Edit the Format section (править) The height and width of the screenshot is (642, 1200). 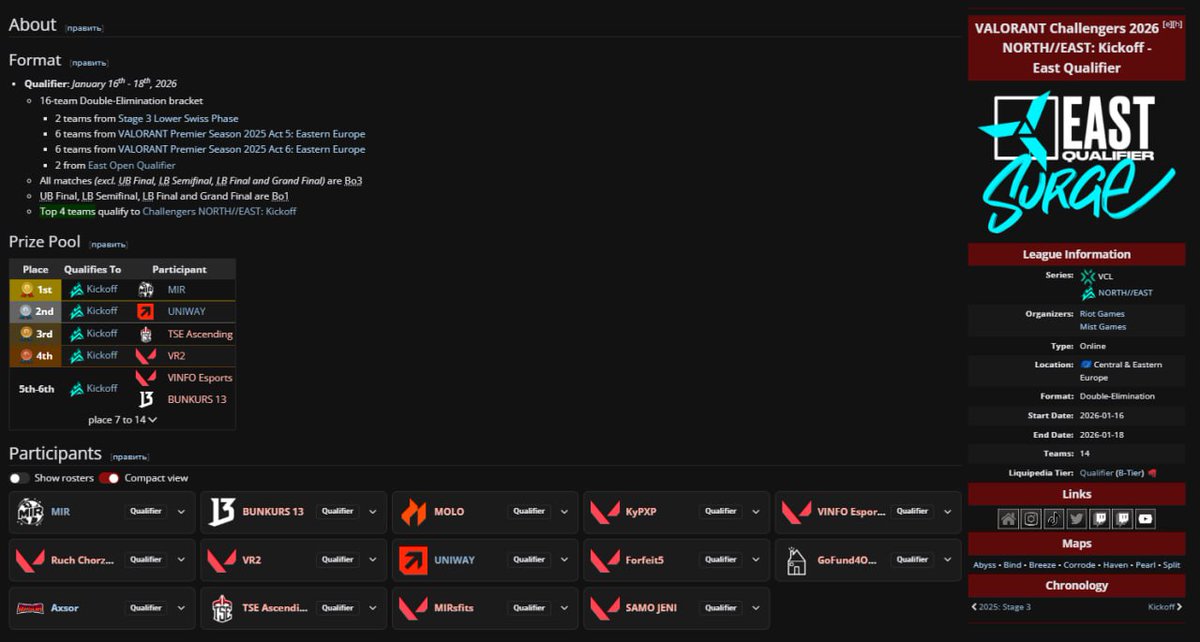pos(89,63)
